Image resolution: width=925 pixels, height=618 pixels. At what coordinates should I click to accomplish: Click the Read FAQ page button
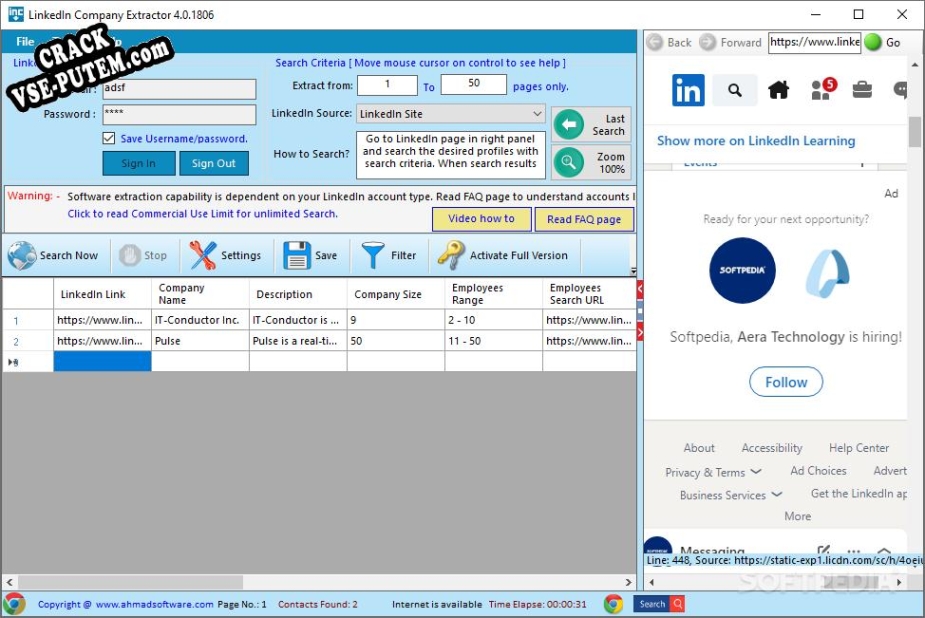(584, 219)
